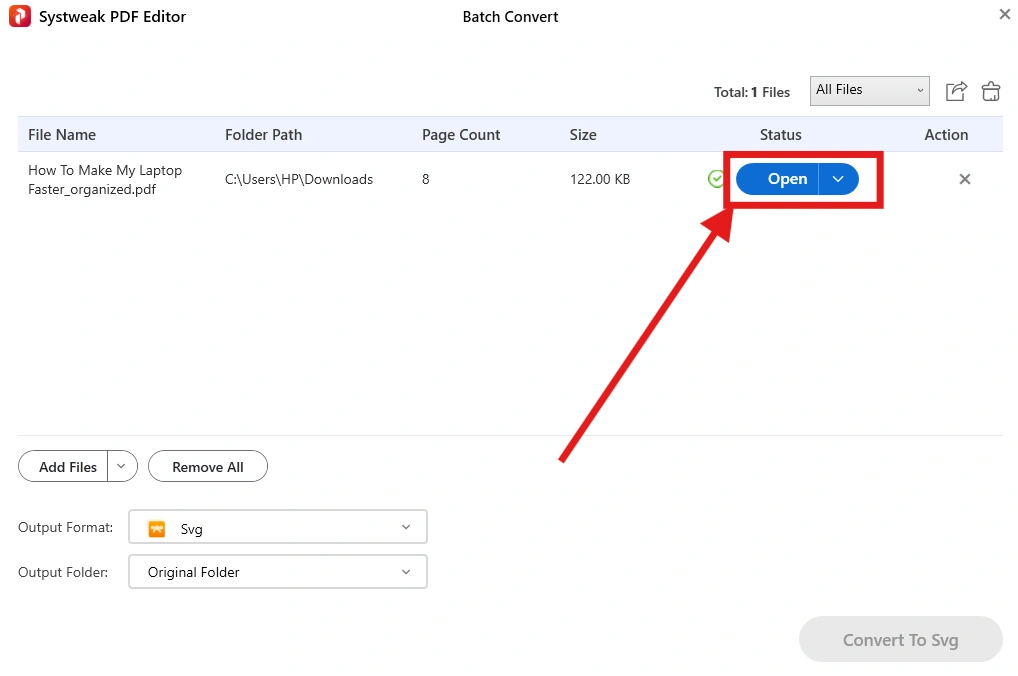
Task: Click the Add Files button
Action: [66, 466]
